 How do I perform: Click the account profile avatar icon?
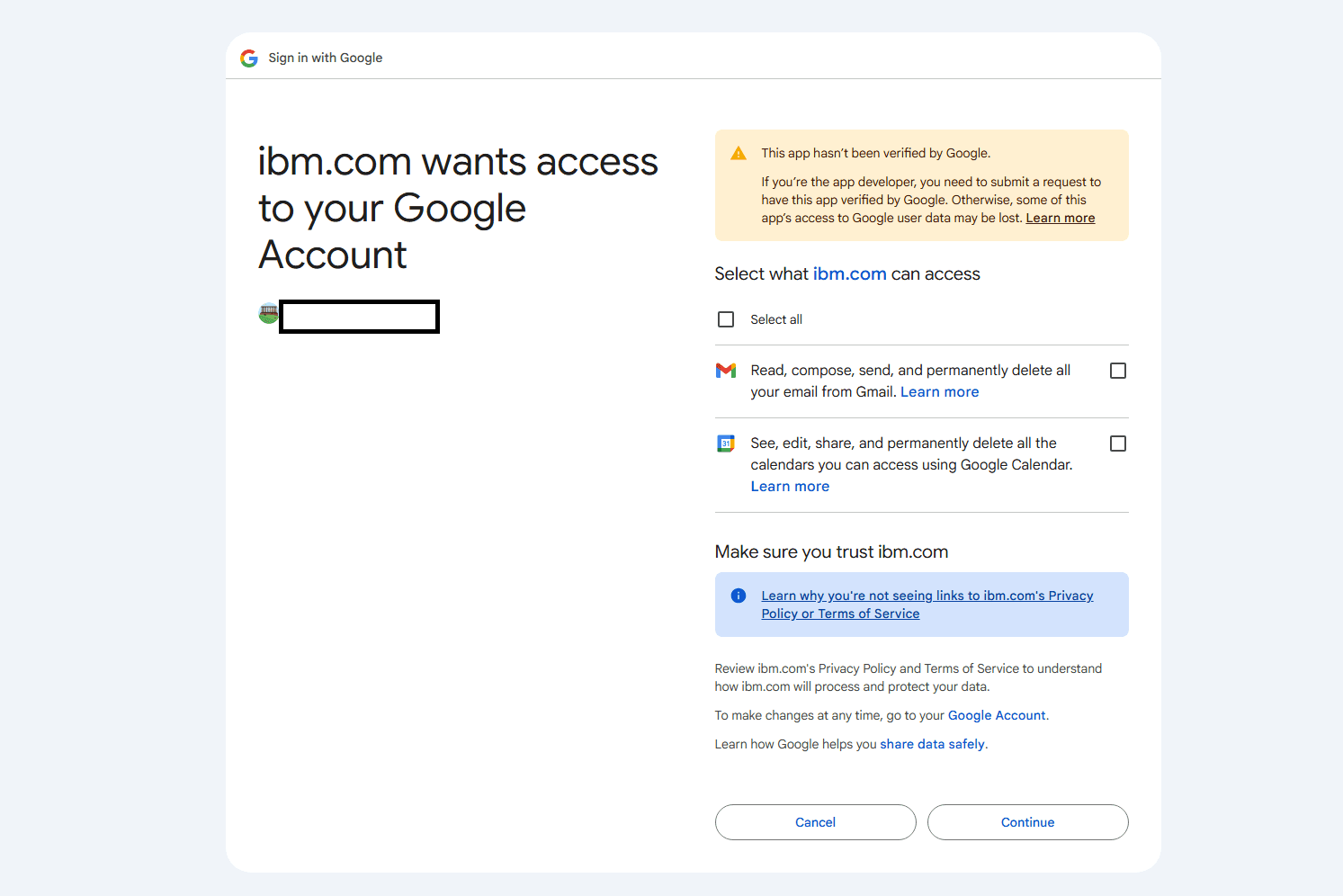point(267,313)
